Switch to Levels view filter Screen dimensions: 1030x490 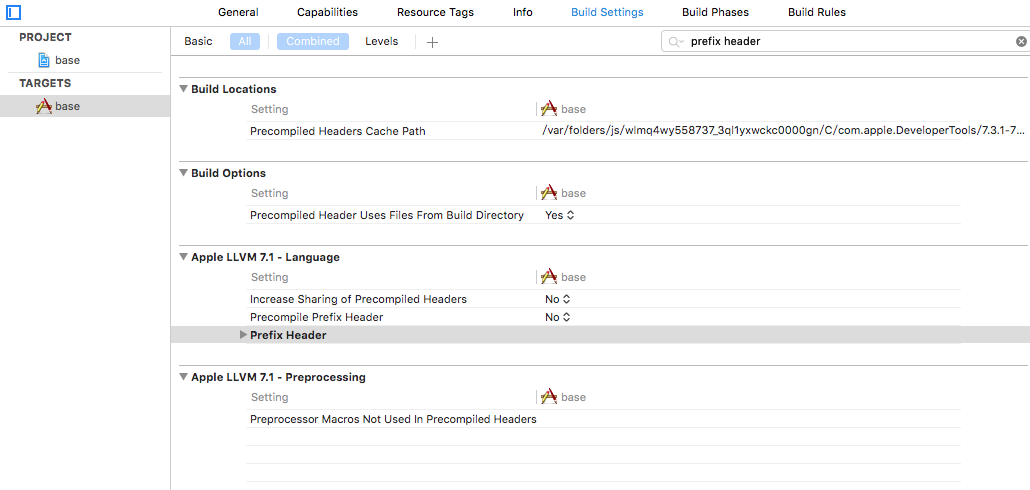click(x=382, y=41)
